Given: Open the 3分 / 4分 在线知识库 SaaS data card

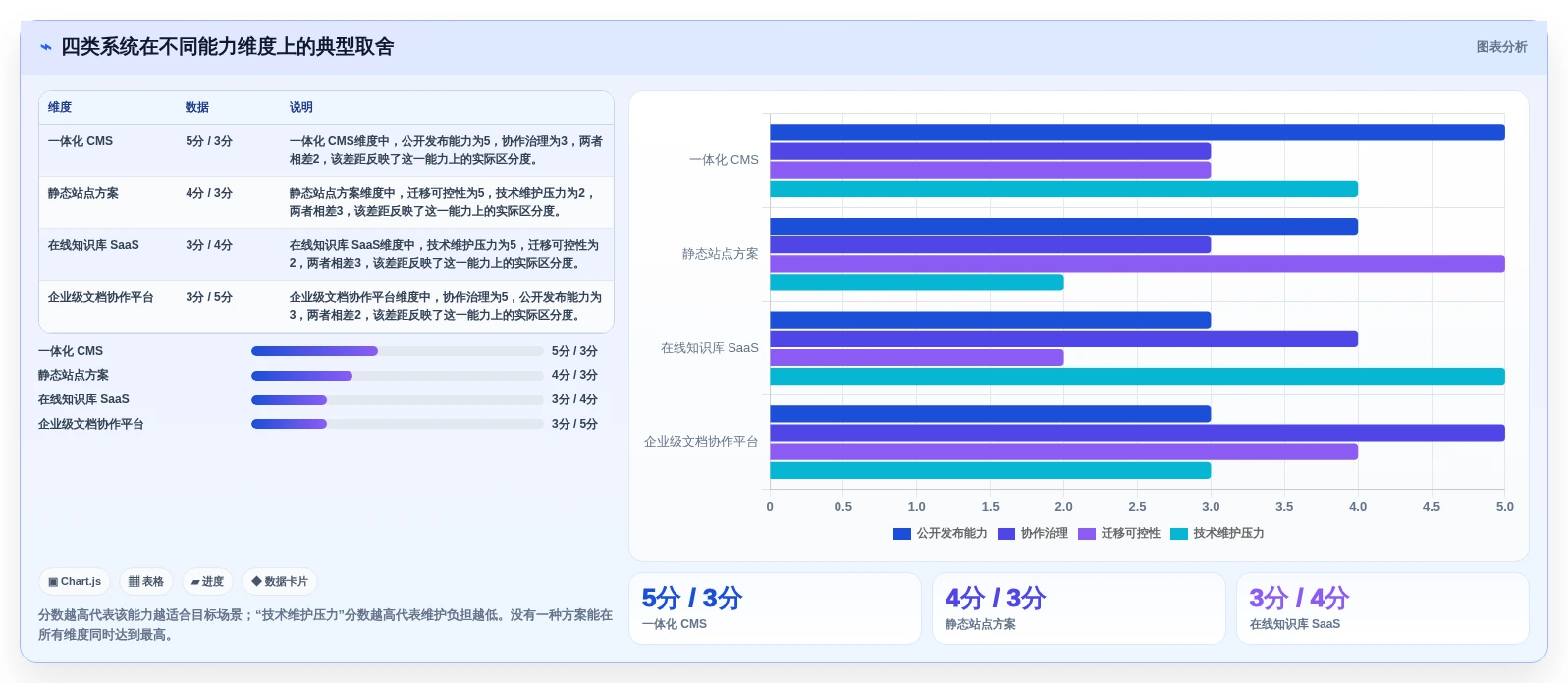Looking at the screenshot, I should click(1382, 608).
